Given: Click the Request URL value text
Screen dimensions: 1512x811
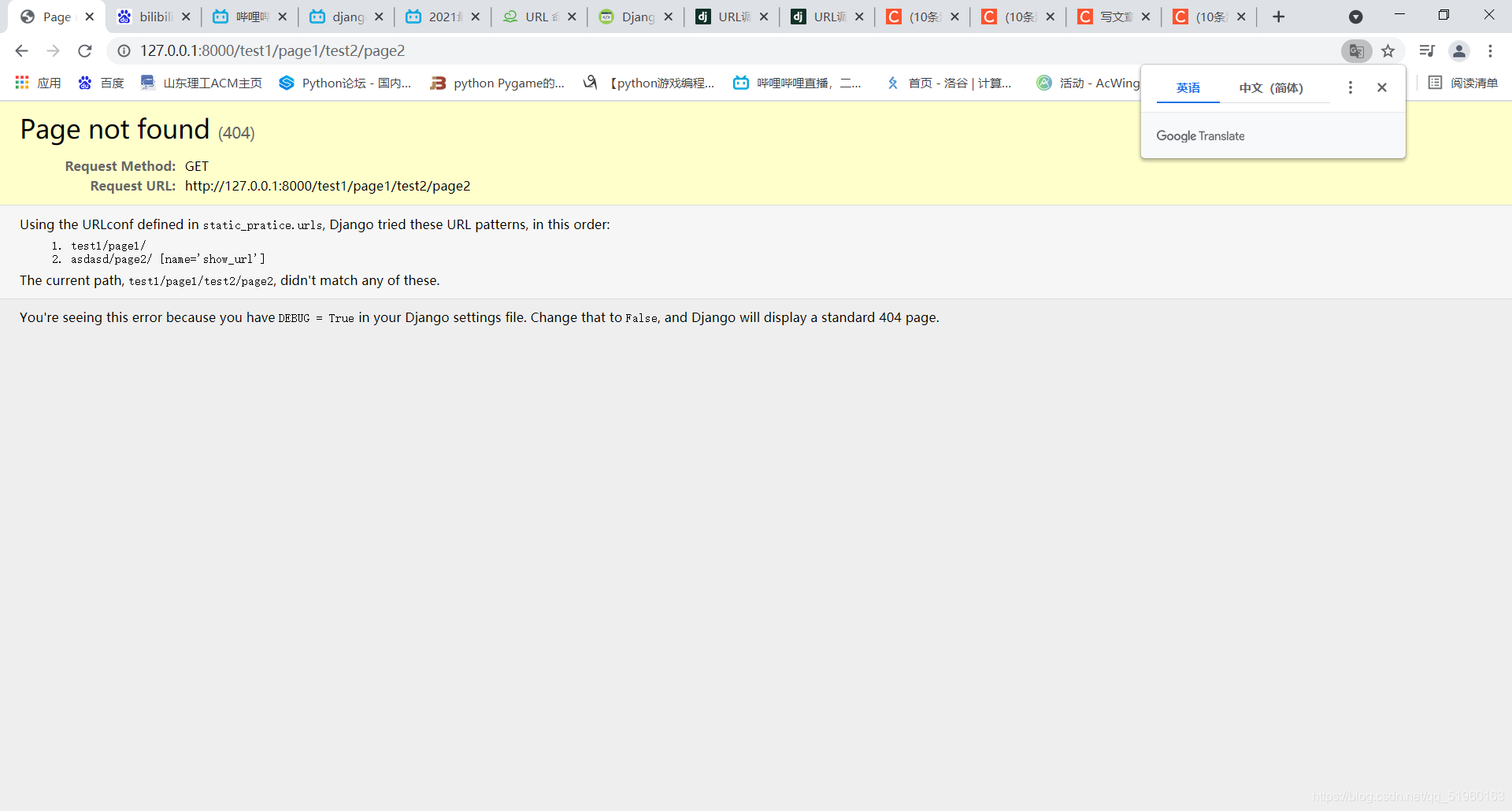Looking at the screenshot, I should coord(328,186).
